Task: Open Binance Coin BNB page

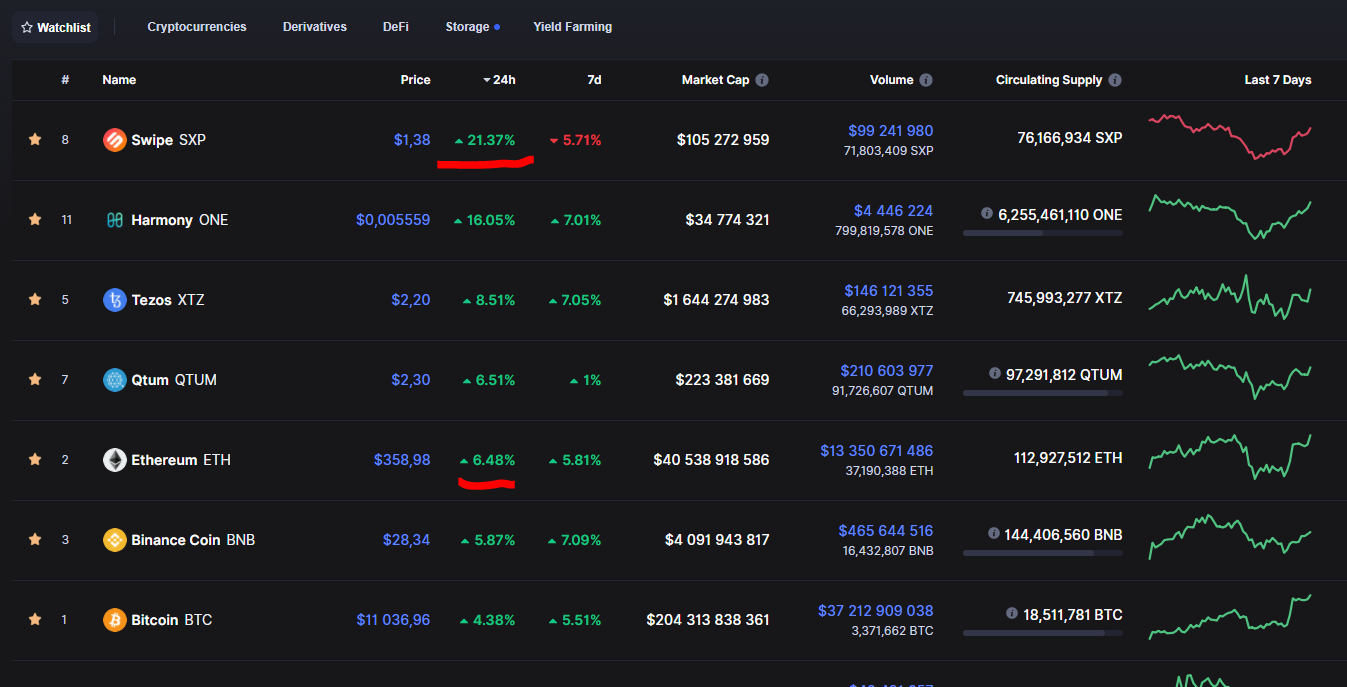Action: [x=193, y=540]
